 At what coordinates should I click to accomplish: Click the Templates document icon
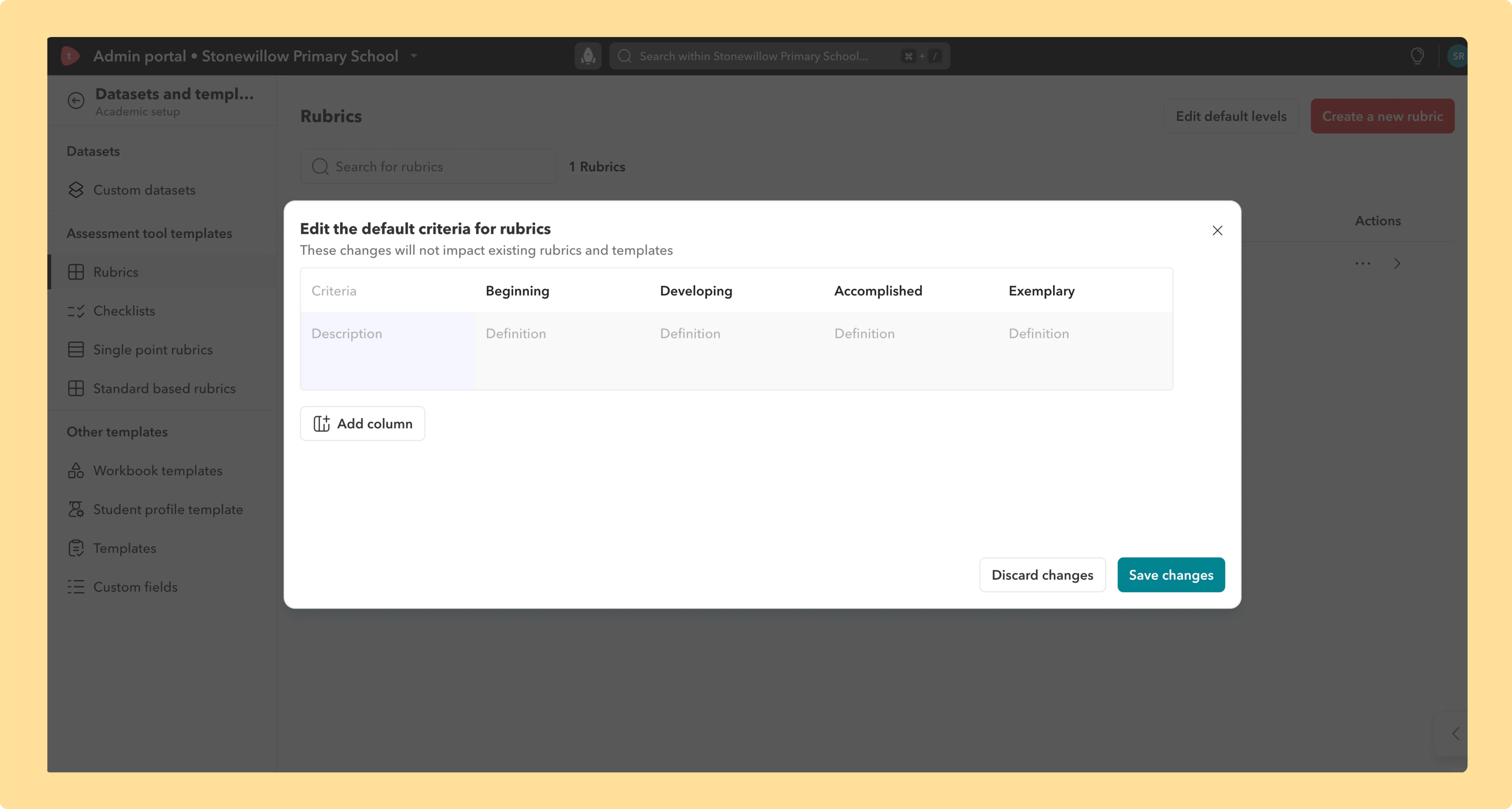point(76,548)
